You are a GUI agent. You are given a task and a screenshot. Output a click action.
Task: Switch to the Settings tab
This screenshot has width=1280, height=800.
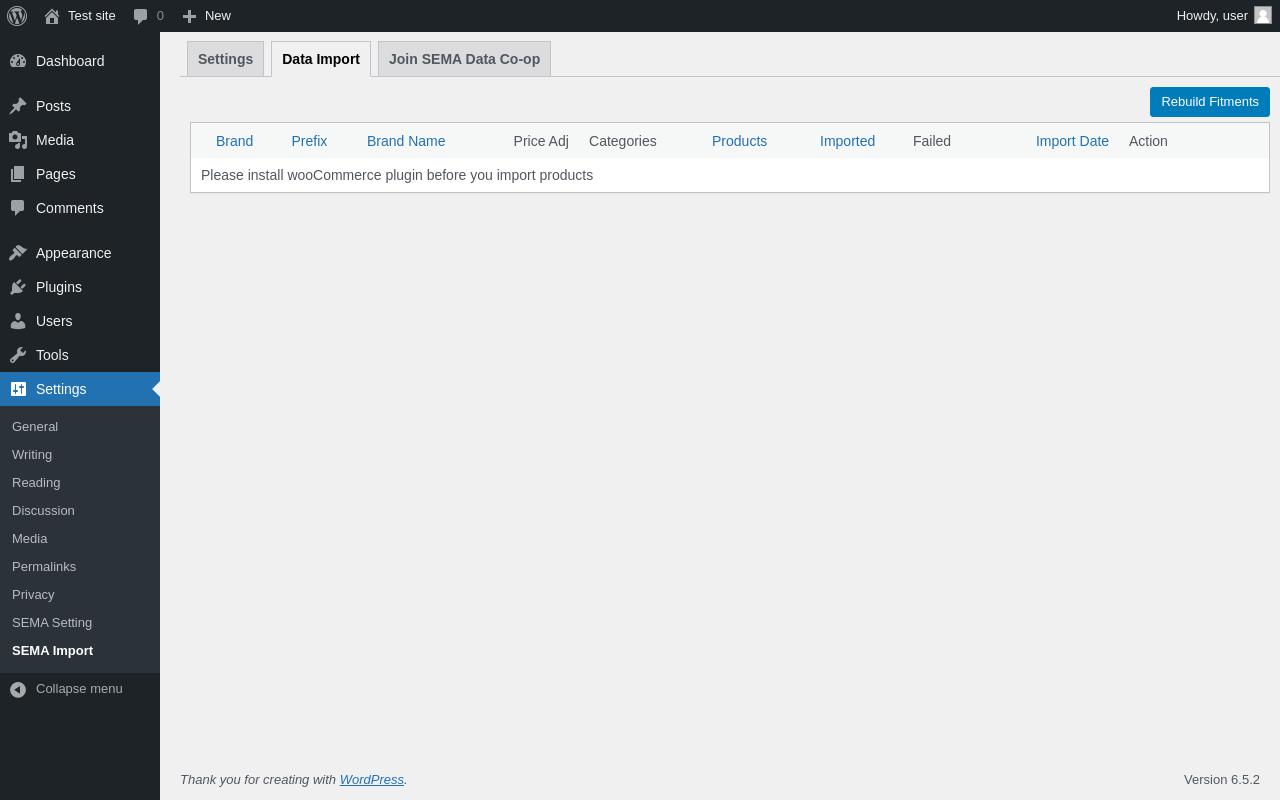tap(225, 59)
